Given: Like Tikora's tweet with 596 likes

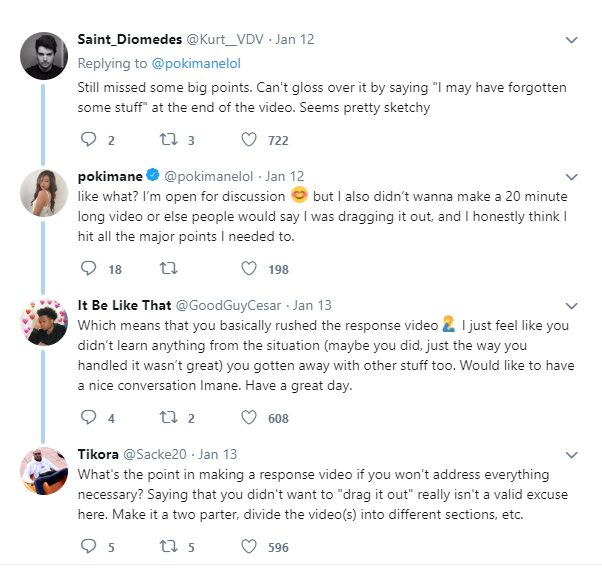Looking at the screenshot, I should click(249, 546).
